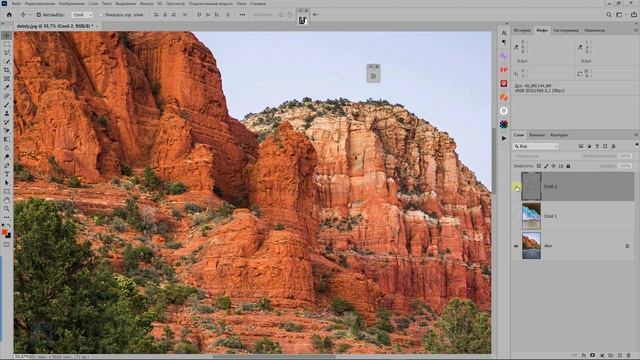The height and width of the screenshot is (360, 640).
Task: Select the Gradient tool
Action: click(7, 139)
